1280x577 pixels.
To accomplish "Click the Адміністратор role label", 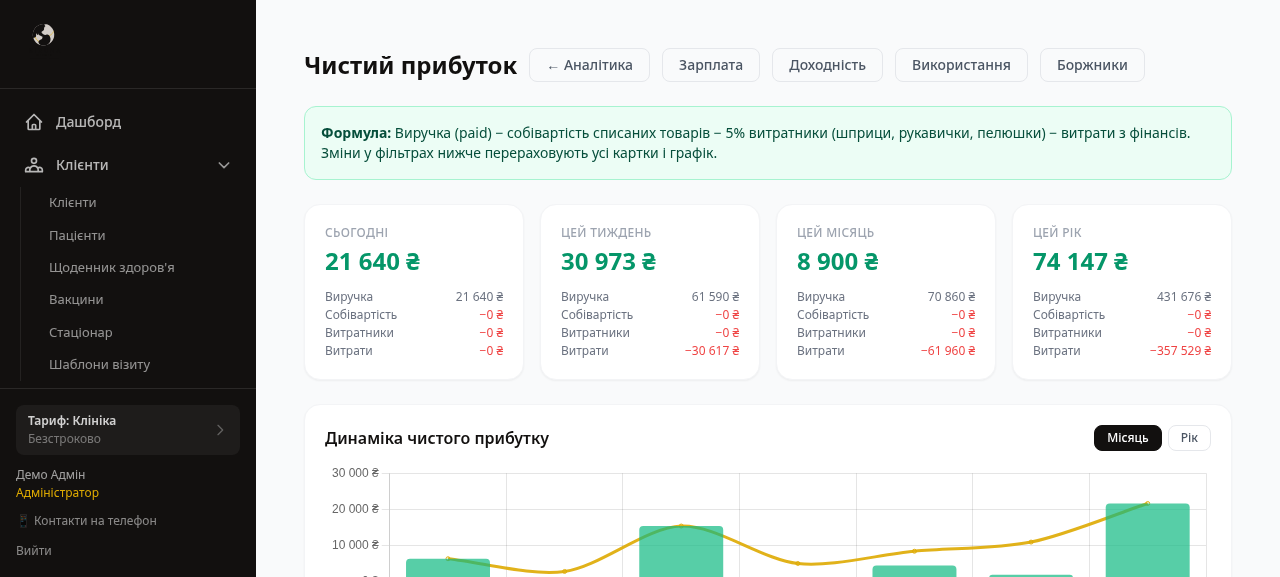I will tap(57, 492).
